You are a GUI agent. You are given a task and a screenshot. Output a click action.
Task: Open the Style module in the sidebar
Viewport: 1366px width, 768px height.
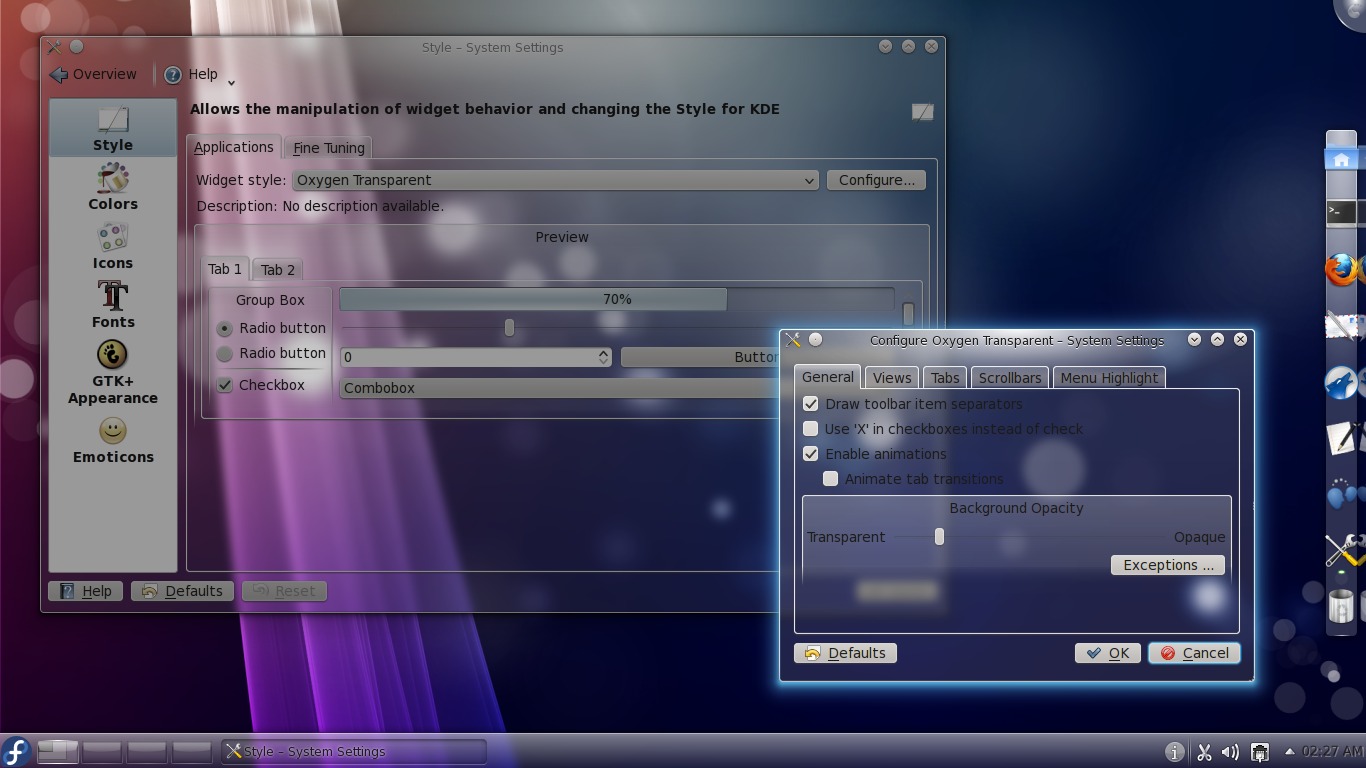[x=112, y=127]
